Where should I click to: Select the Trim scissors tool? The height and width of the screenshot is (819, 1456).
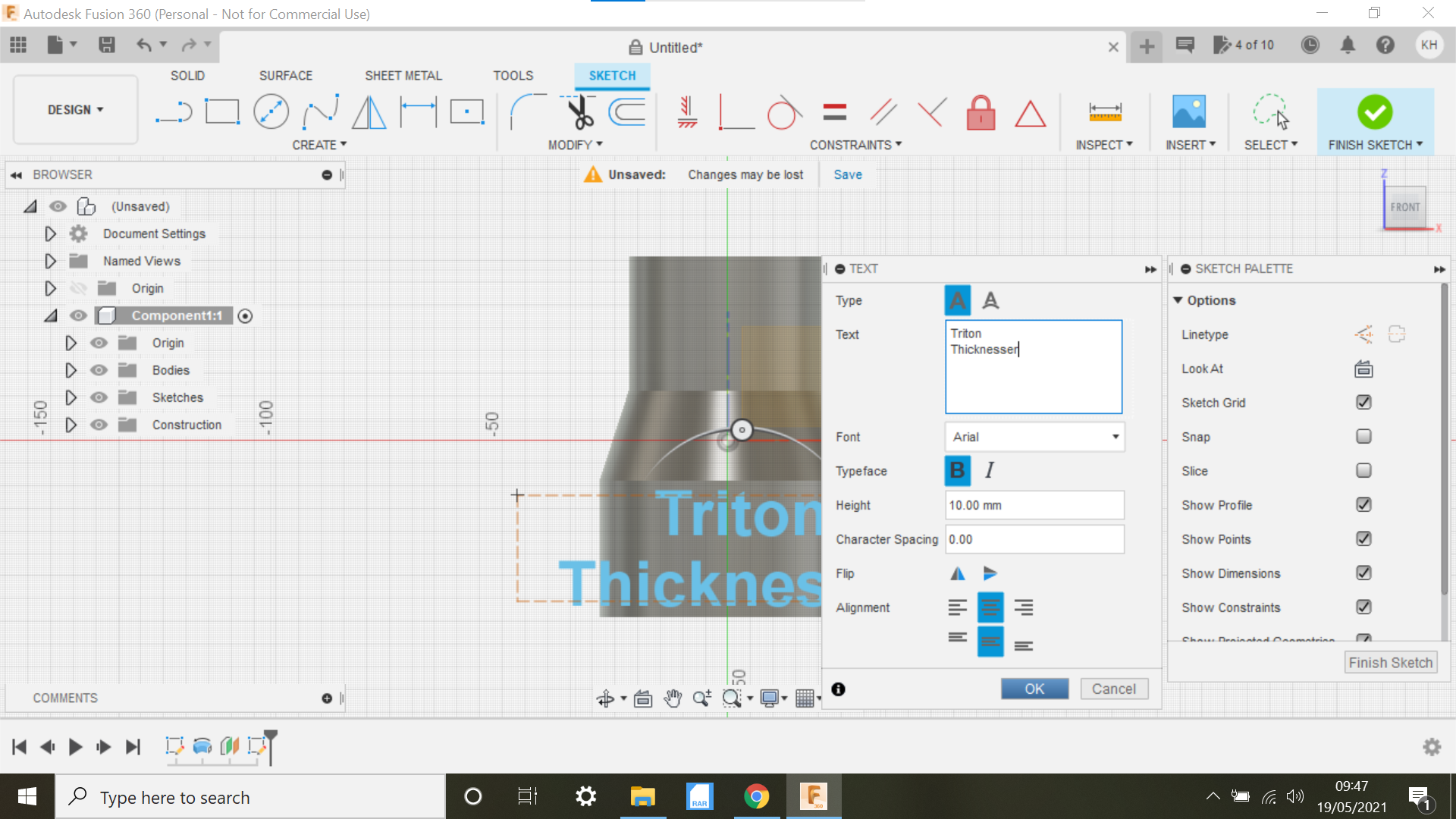coord(579,112)
